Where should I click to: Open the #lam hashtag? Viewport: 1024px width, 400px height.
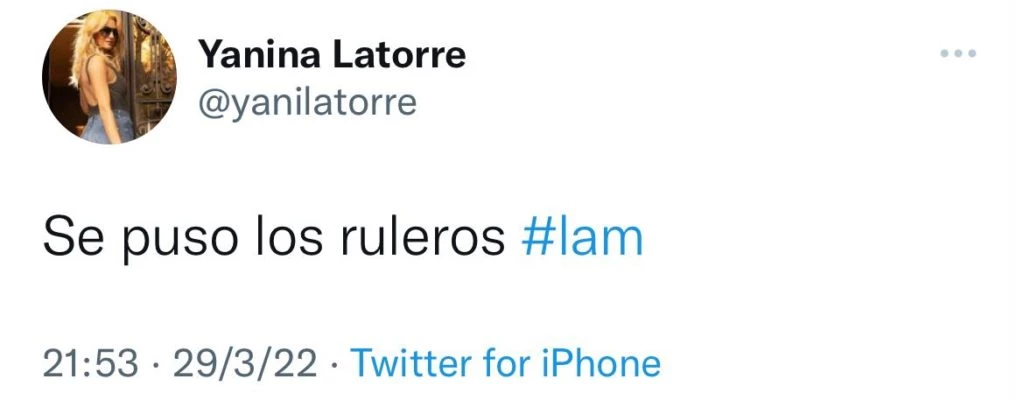[x=582, y=238]
